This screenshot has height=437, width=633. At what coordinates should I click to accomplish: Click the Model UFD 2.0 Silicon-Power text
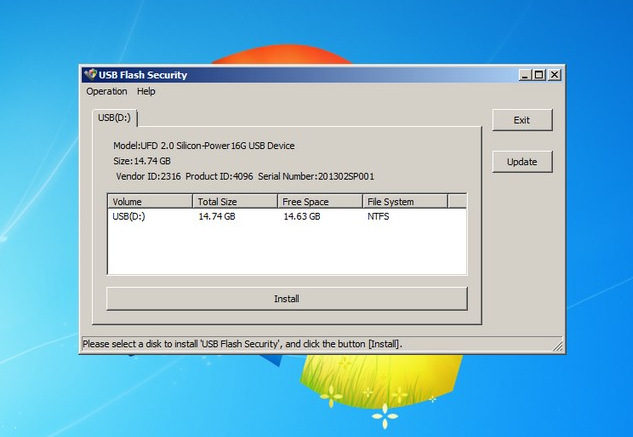pyautogui.click(x=204, y=145)
